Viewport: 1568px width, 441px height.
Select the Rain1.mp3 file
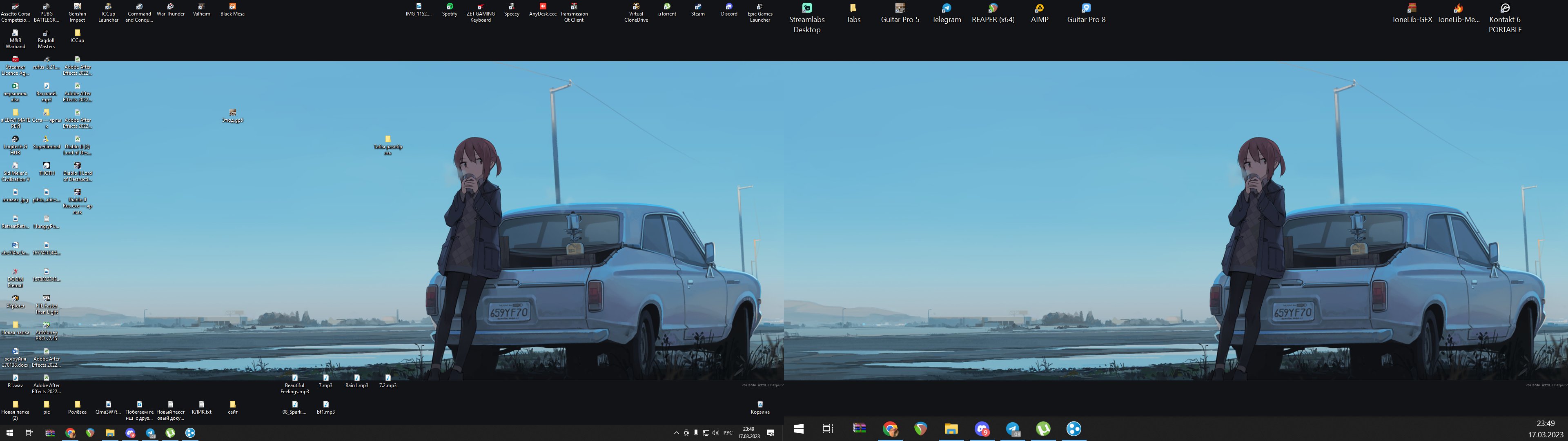[x=357, y=381]
